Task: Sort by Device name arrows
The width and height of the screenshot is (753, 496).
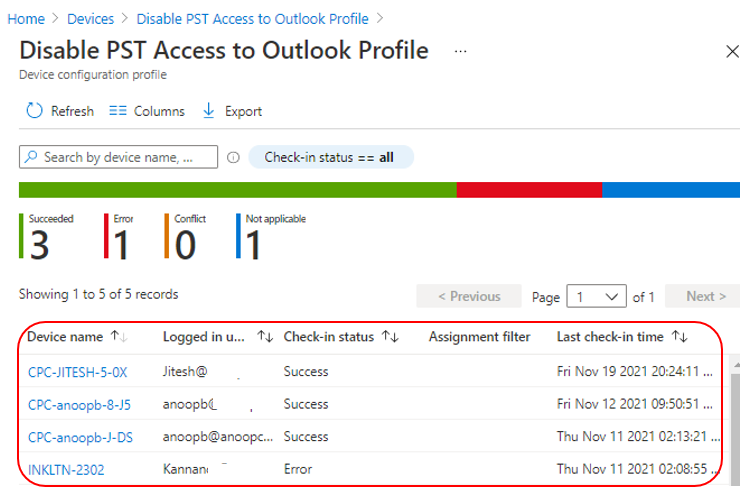Action: pyautogui.click(x=119, y=337)
